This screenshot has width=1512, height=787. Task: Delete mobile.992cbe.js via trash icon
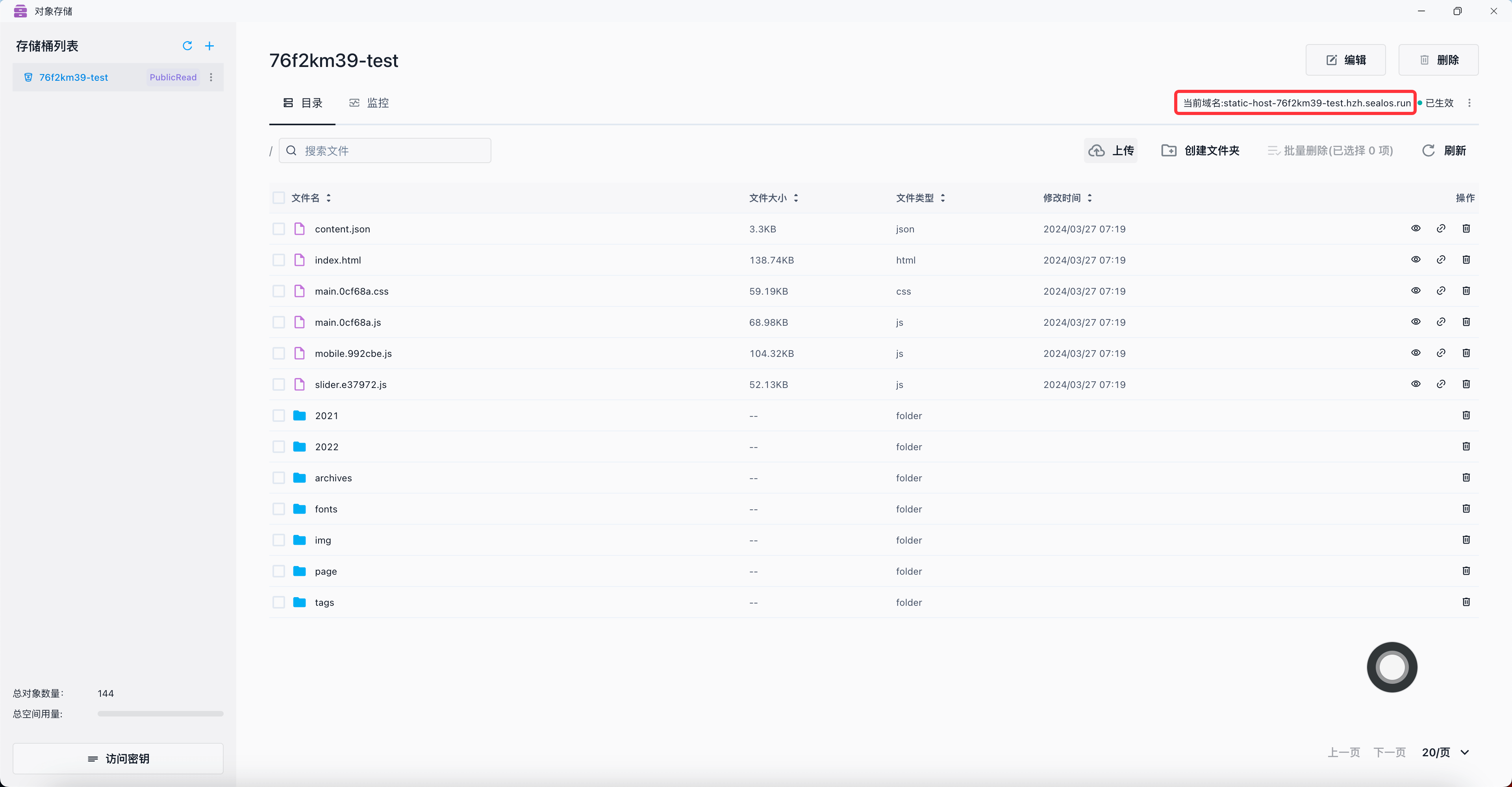pyautogui.click(x=1466, y=353)
